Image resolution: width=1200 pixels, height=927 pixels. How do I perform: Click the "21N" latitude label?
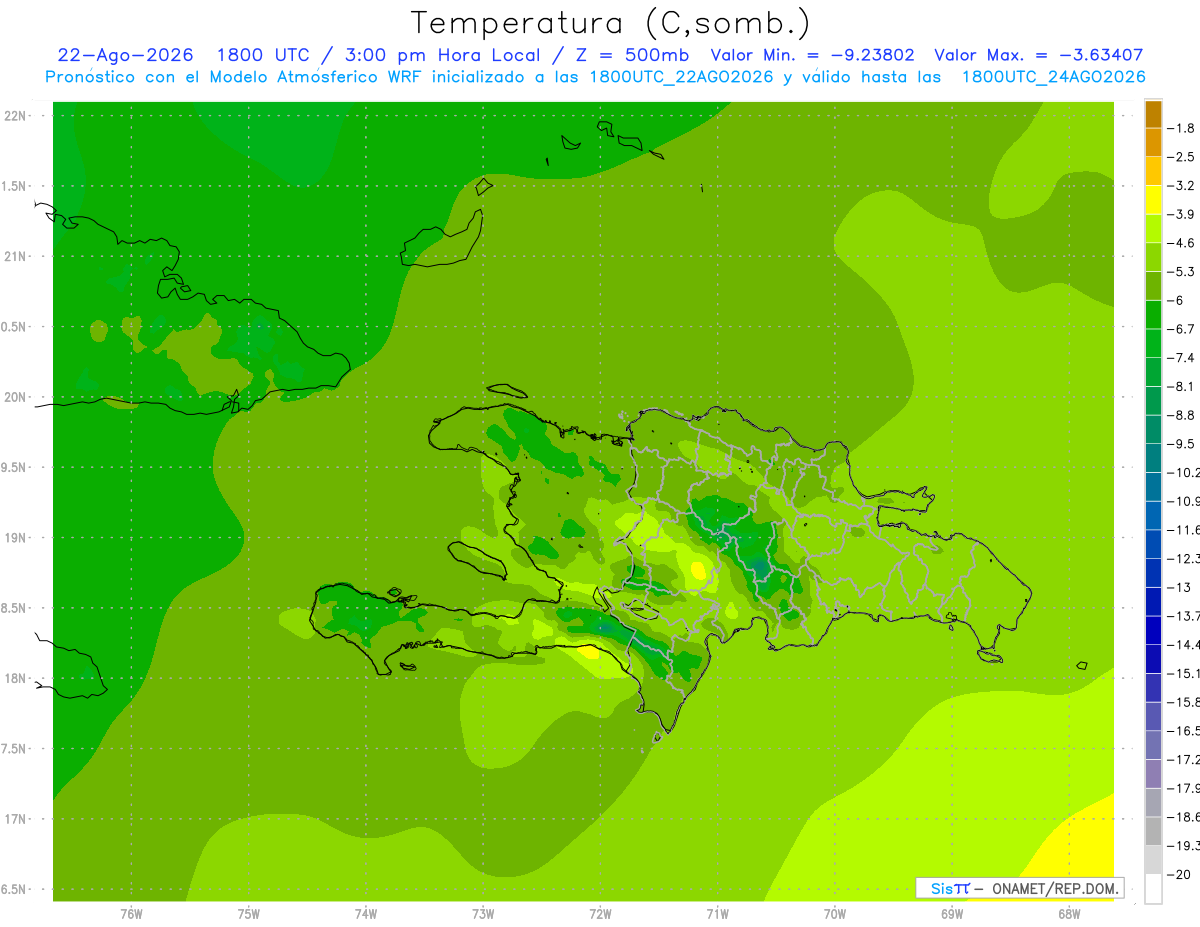16,257
